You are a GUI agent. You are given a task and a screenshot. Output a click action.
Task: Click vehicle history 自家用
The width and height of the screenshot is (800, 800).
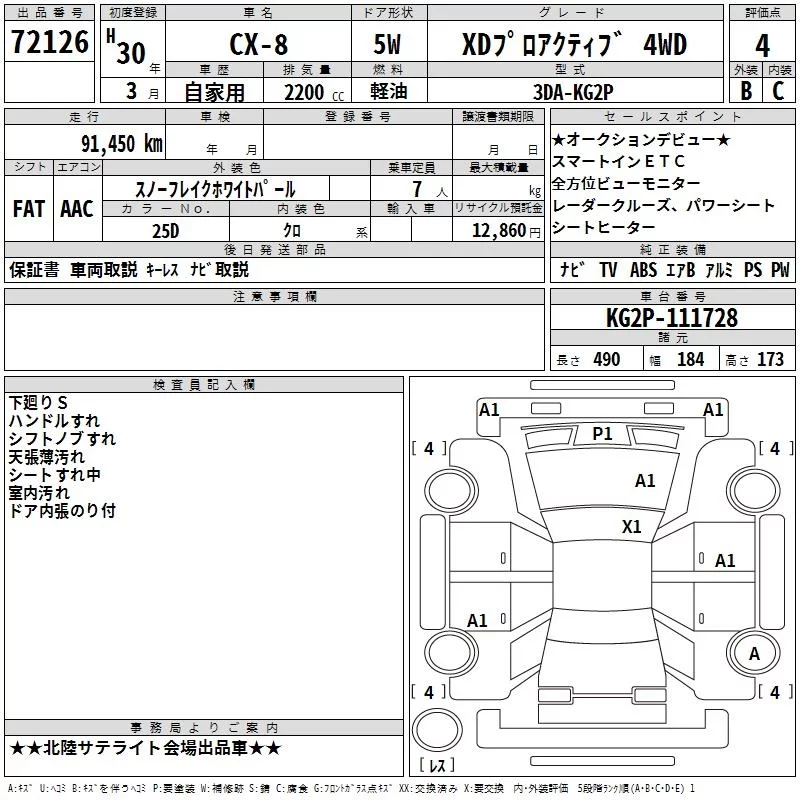coord(214,92)
